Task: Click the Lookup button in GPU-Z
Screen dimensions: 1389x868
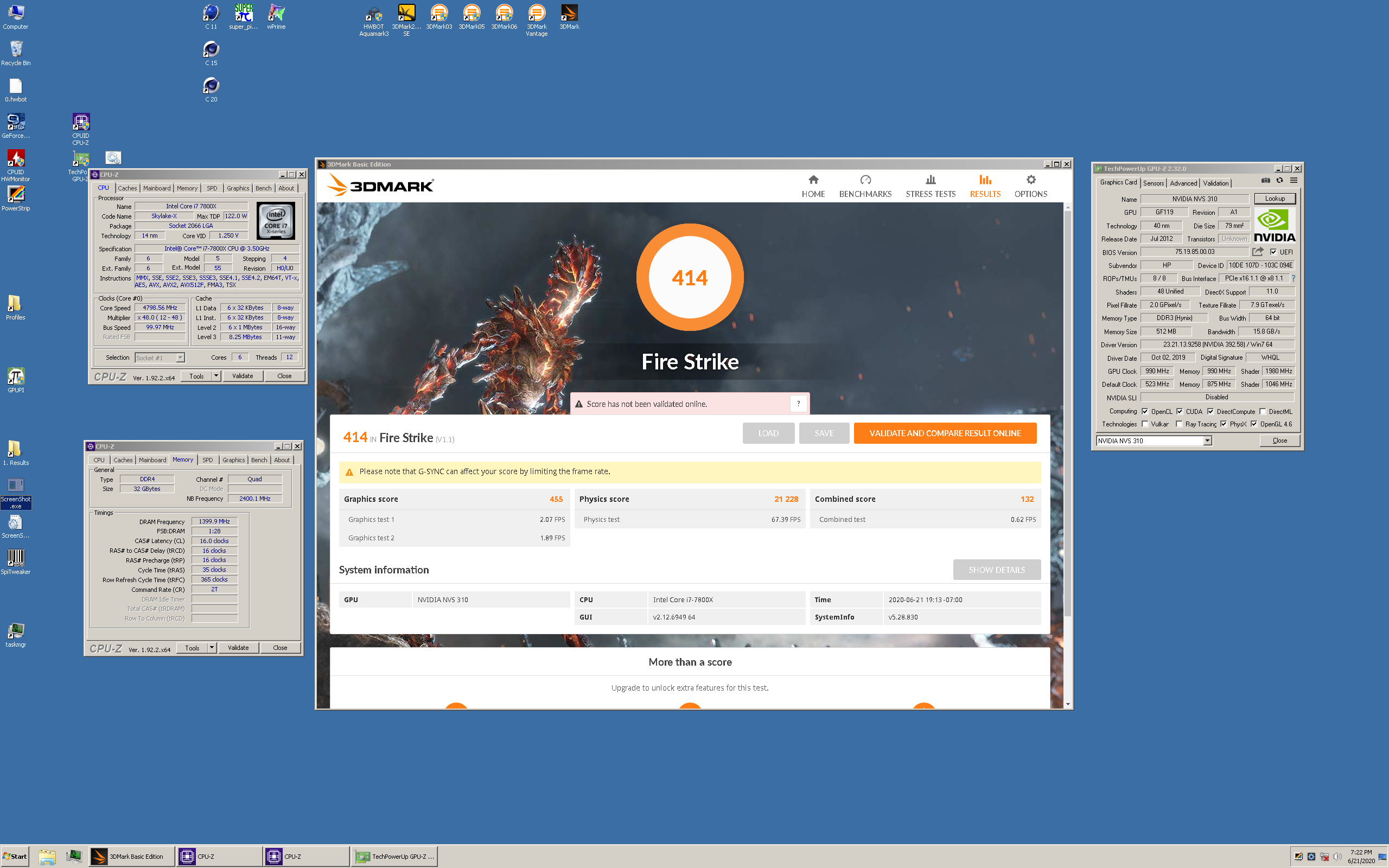Action: pos(1274,199)
